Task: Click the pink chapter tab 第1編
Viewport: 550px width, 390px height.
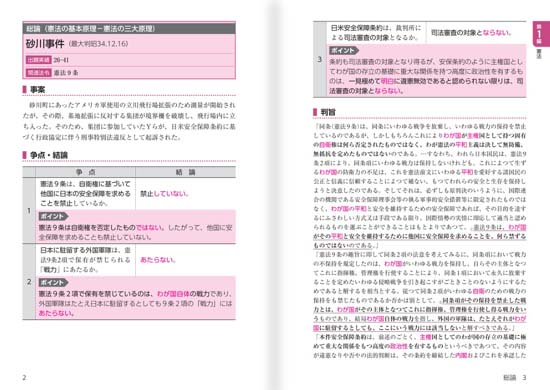Action: [540, 34]
